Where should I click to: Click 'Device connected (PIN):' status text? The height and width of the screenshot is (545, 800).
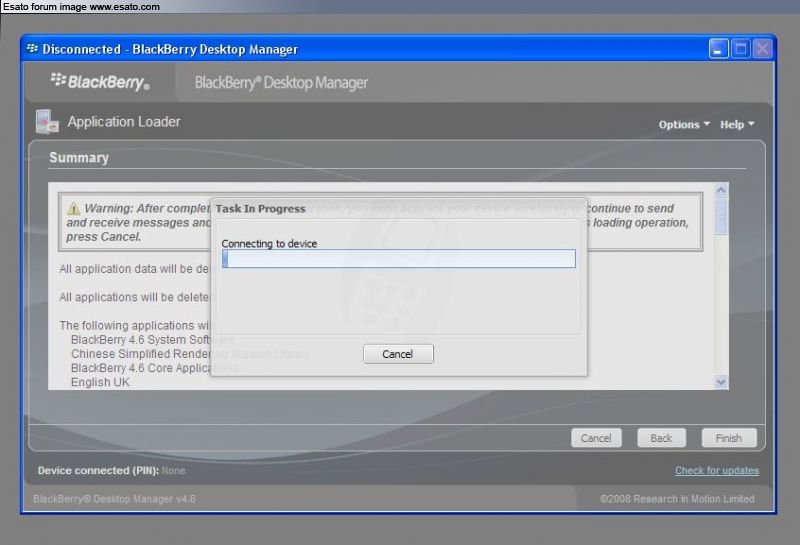(98, 470)
